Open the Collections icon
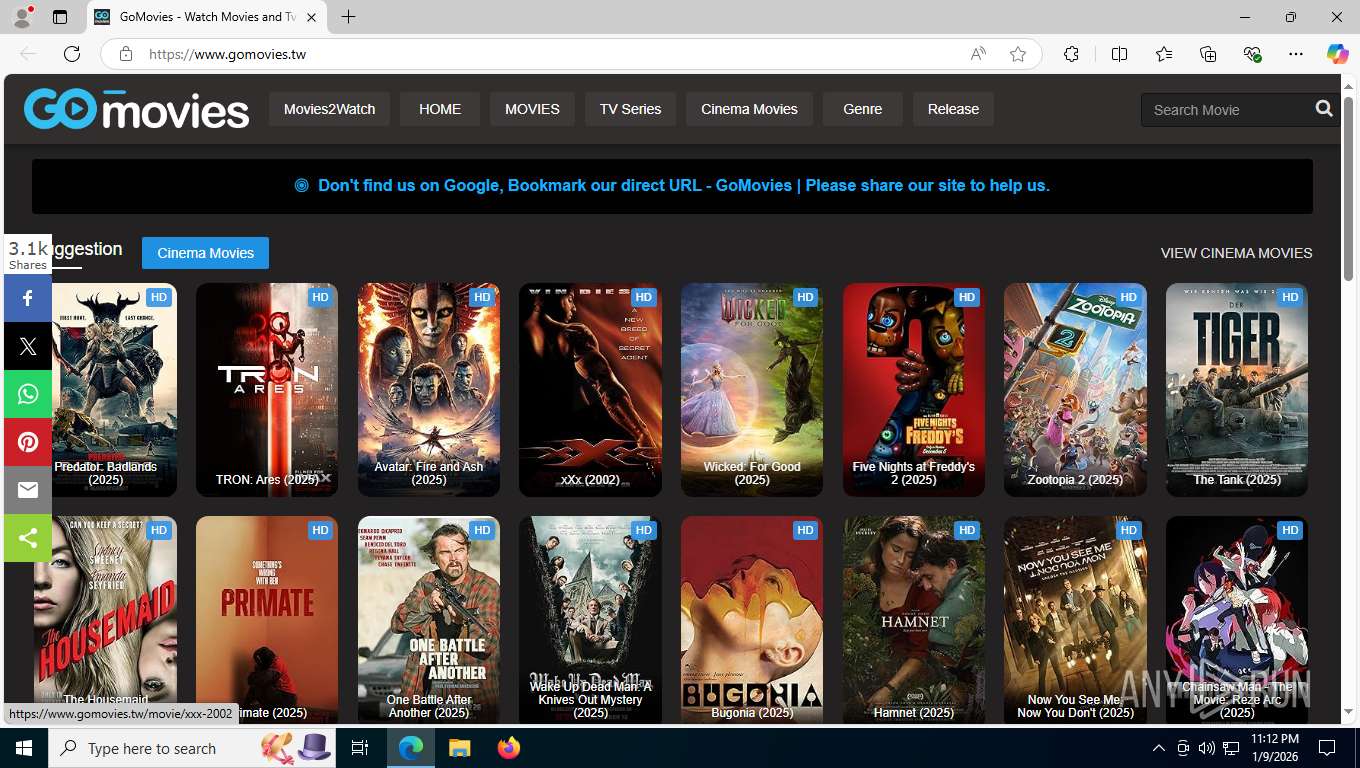 click(1208, 54)
